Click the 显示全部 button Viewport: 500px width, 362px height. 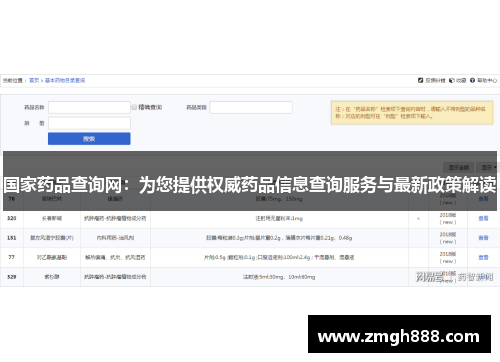(x=459, y=167)
